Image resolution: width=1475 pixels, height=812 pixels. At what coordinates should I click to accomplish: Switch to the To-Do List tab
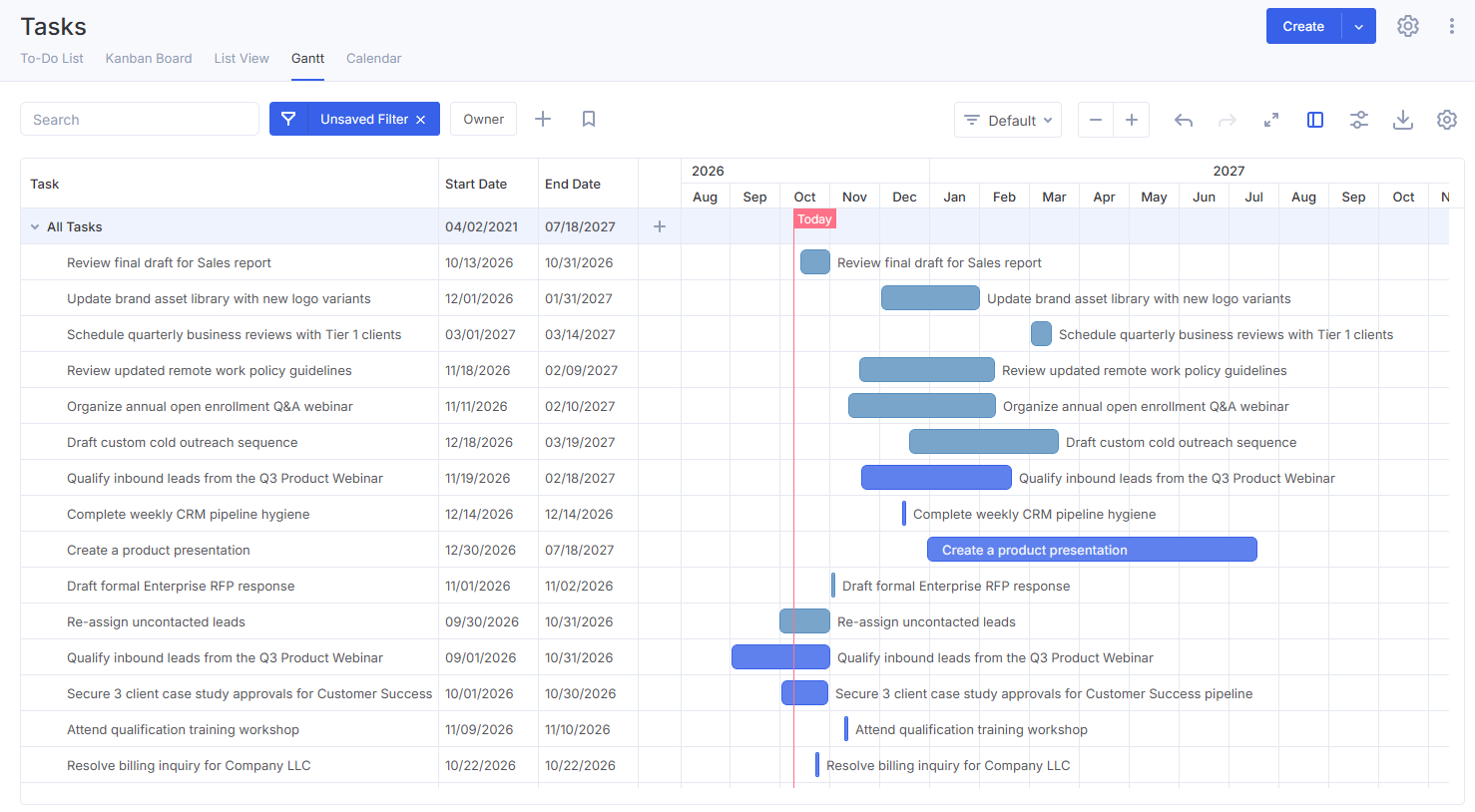52,58
